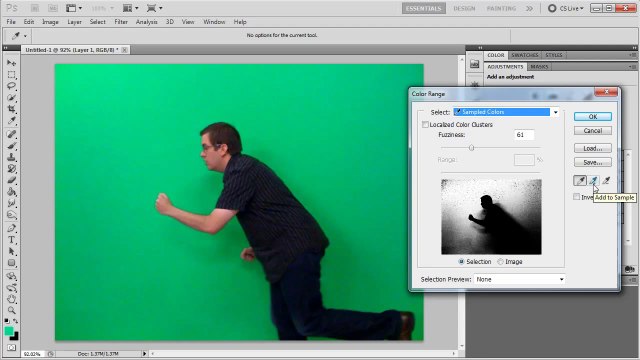Tick the Invert checkbox

[x=576, y=197]
